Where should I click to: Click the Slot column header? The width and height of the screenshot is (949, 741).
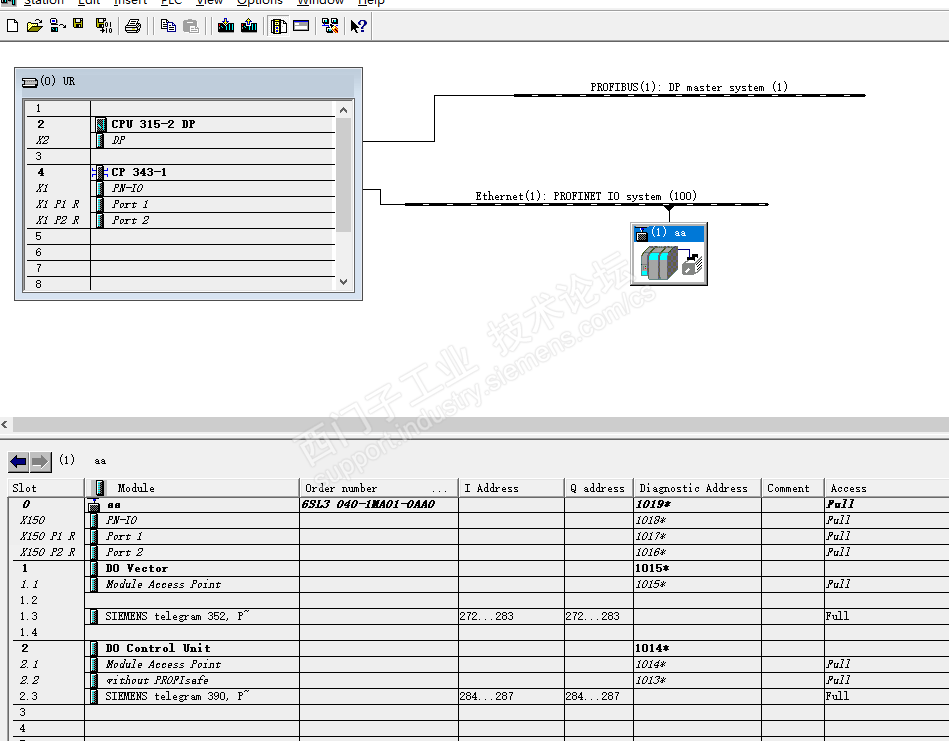46,488
